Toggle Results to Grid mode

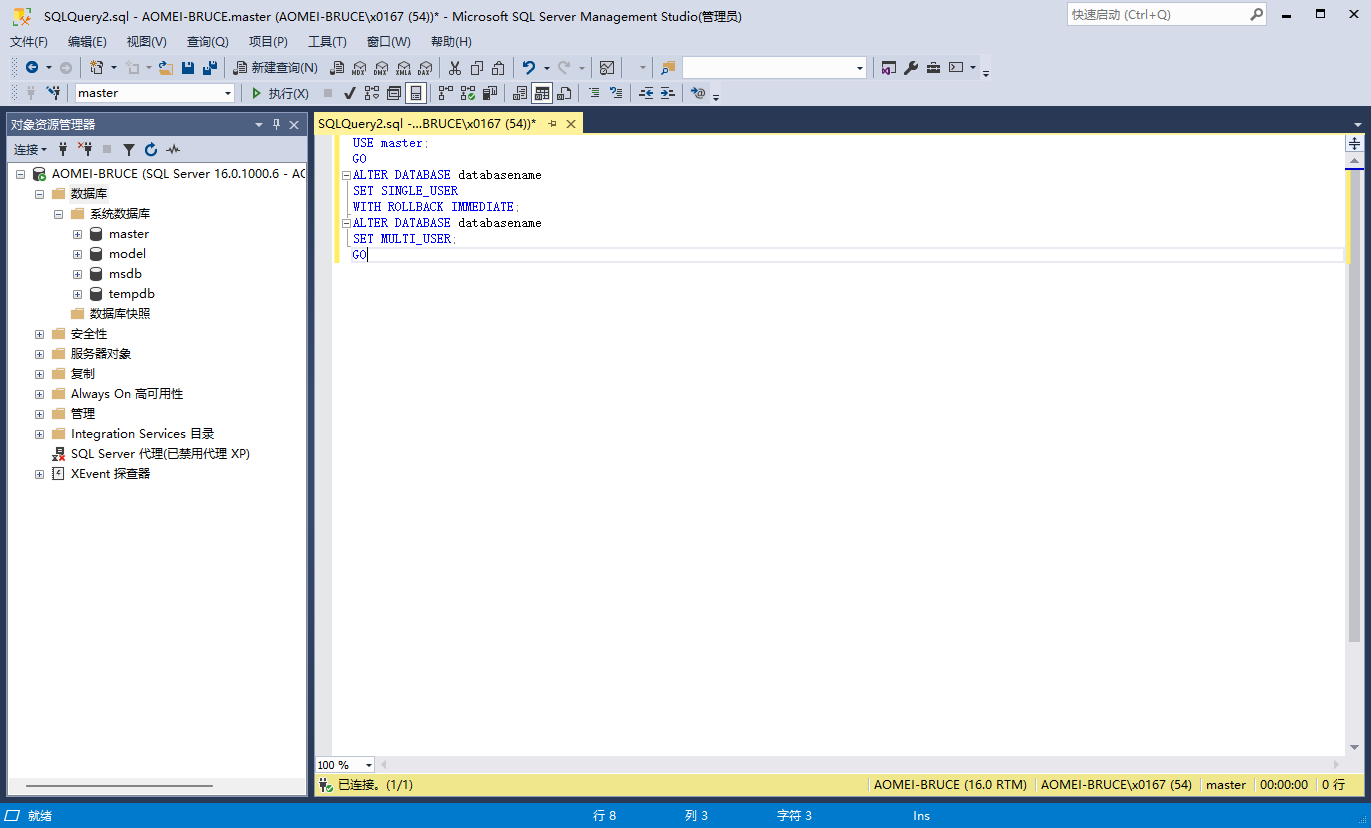[x=542, y=93]
